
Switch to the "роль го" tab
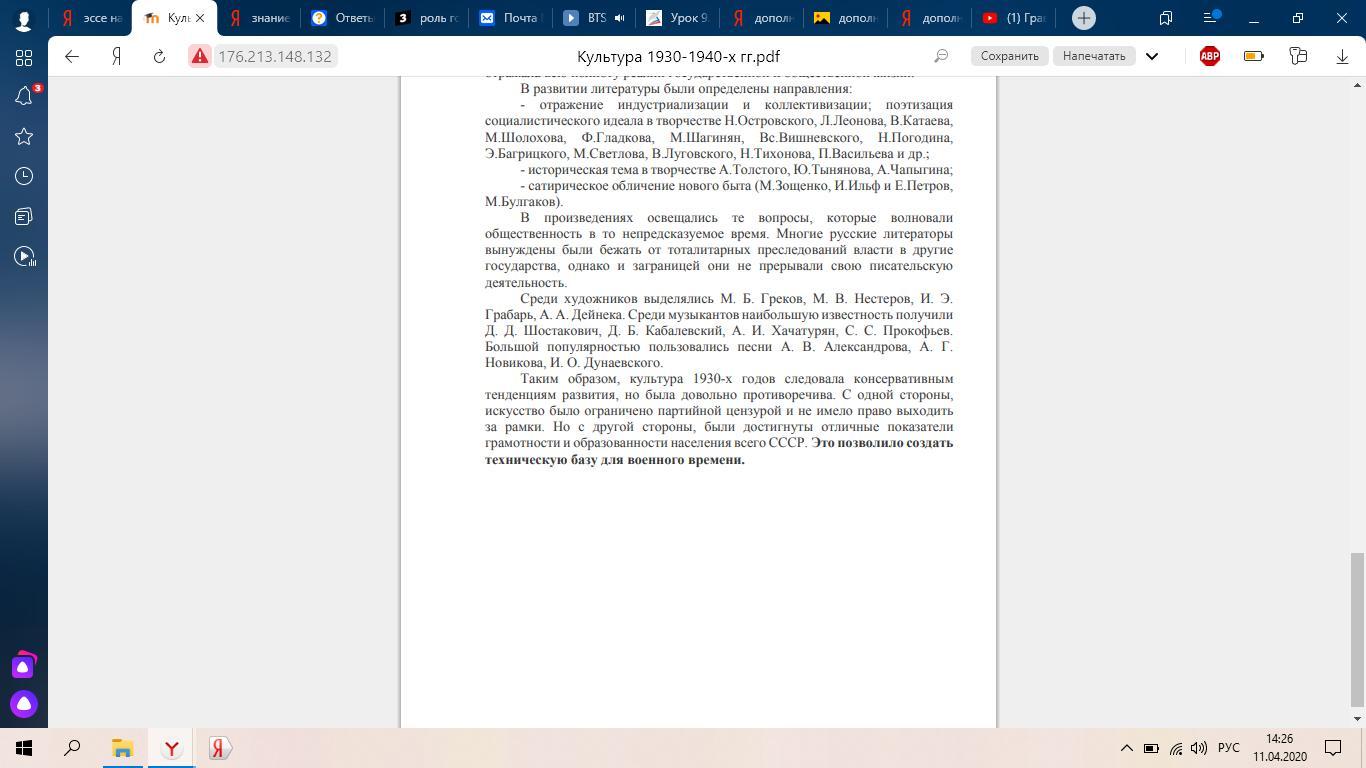coord(428,18)
